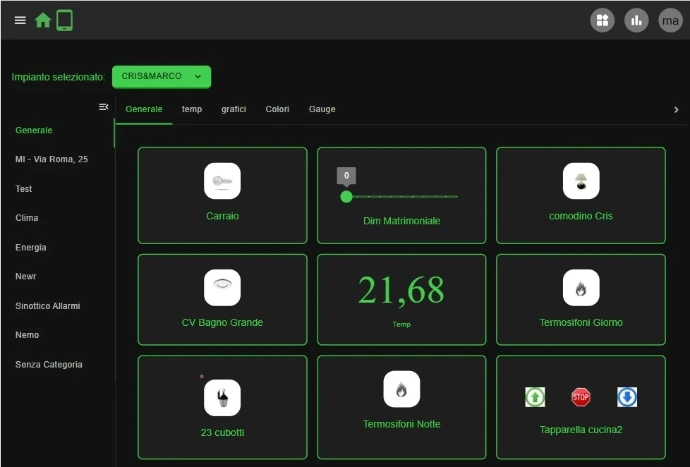Raise the Tapparella cucina2 shutter
Viewport: 690px width, 467px height.
coord(535,397)
